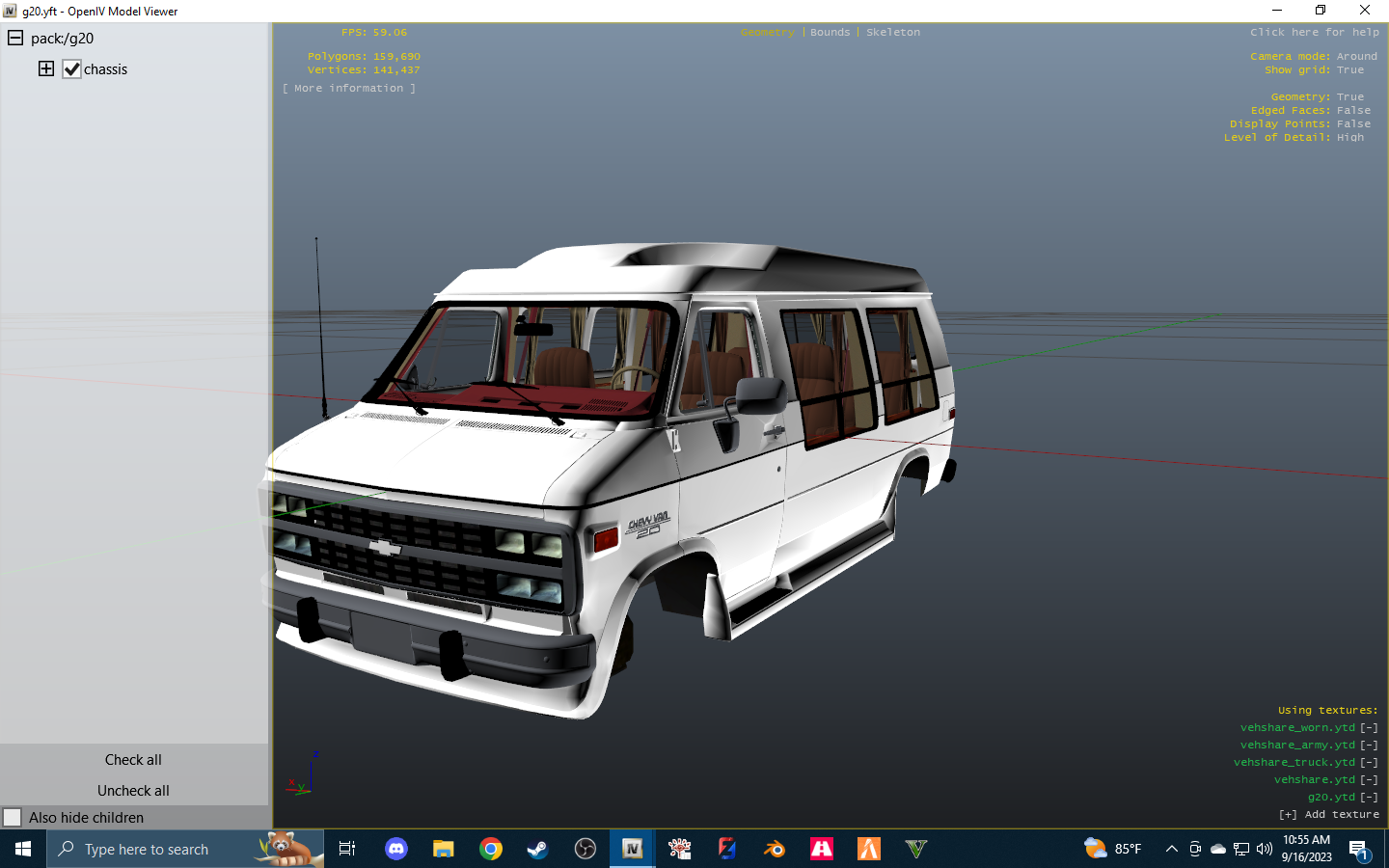This screenshot has height=868, width=1389.
Task: Switch to the Bounds tab
Action: (830, 32)
